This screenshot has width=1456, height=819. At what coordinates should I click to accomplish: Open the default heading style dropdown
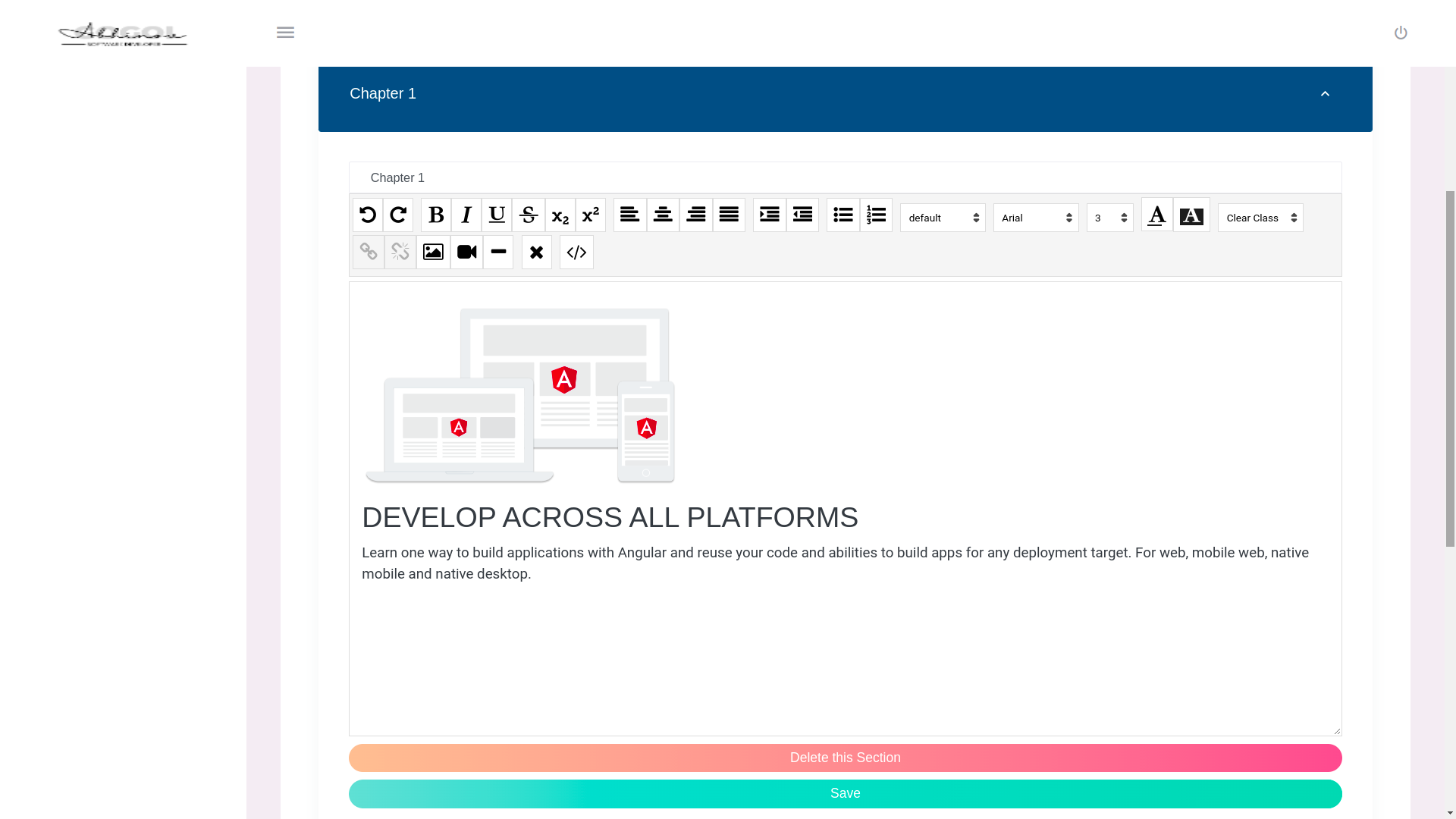point(943,218)
